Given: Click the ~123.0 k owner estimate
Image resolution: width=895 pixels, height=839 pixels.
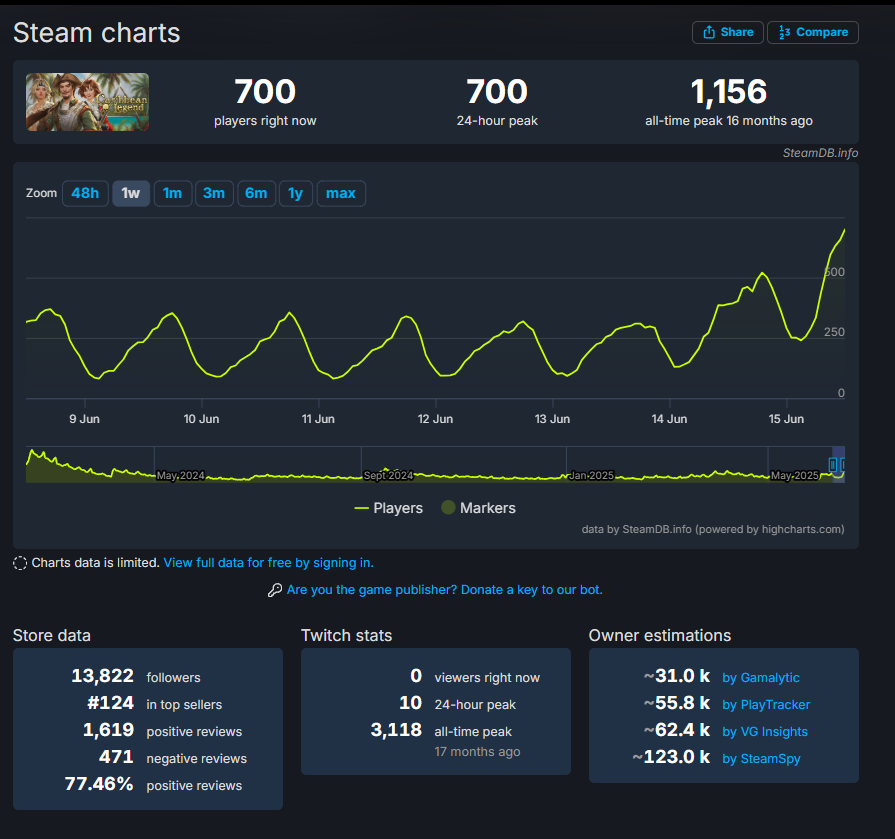Looking at the screenshot, I should coord(671,757).
